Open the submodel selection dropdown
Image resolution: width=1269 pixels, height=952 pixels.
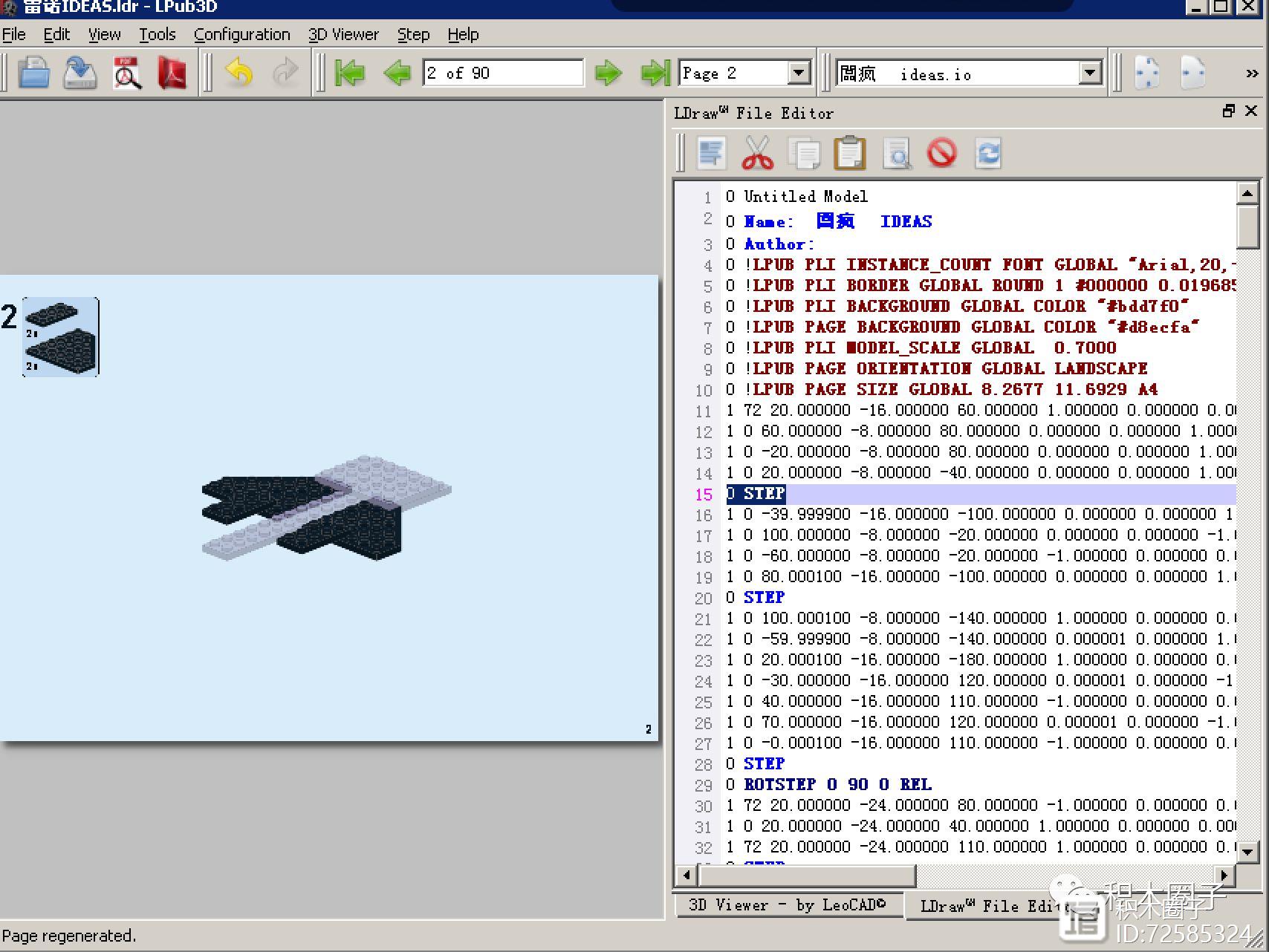pos(1089,73)
